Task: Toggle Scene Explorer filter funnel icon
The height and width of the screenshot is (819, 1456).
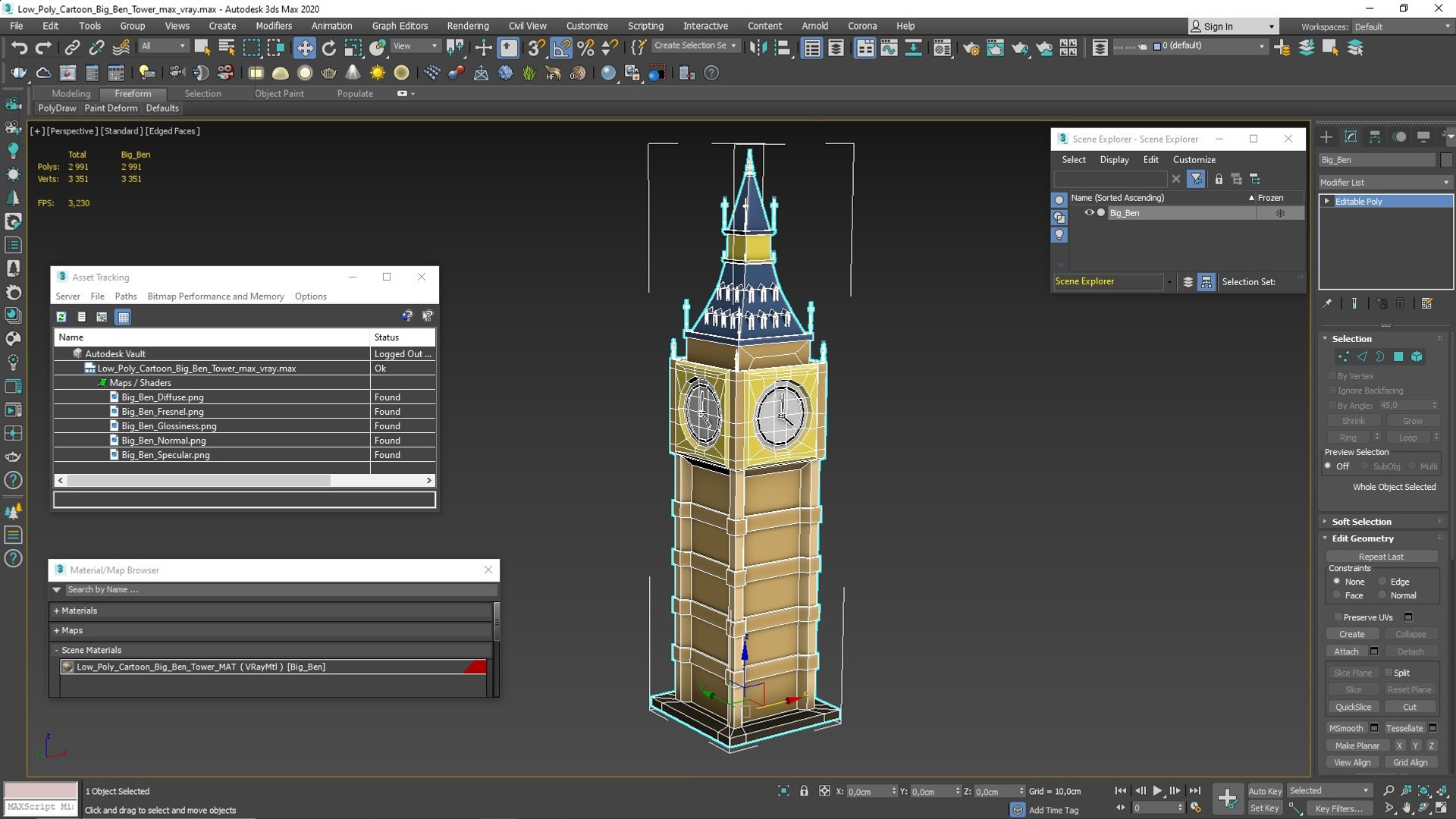Action: [x=1196, y=179]
